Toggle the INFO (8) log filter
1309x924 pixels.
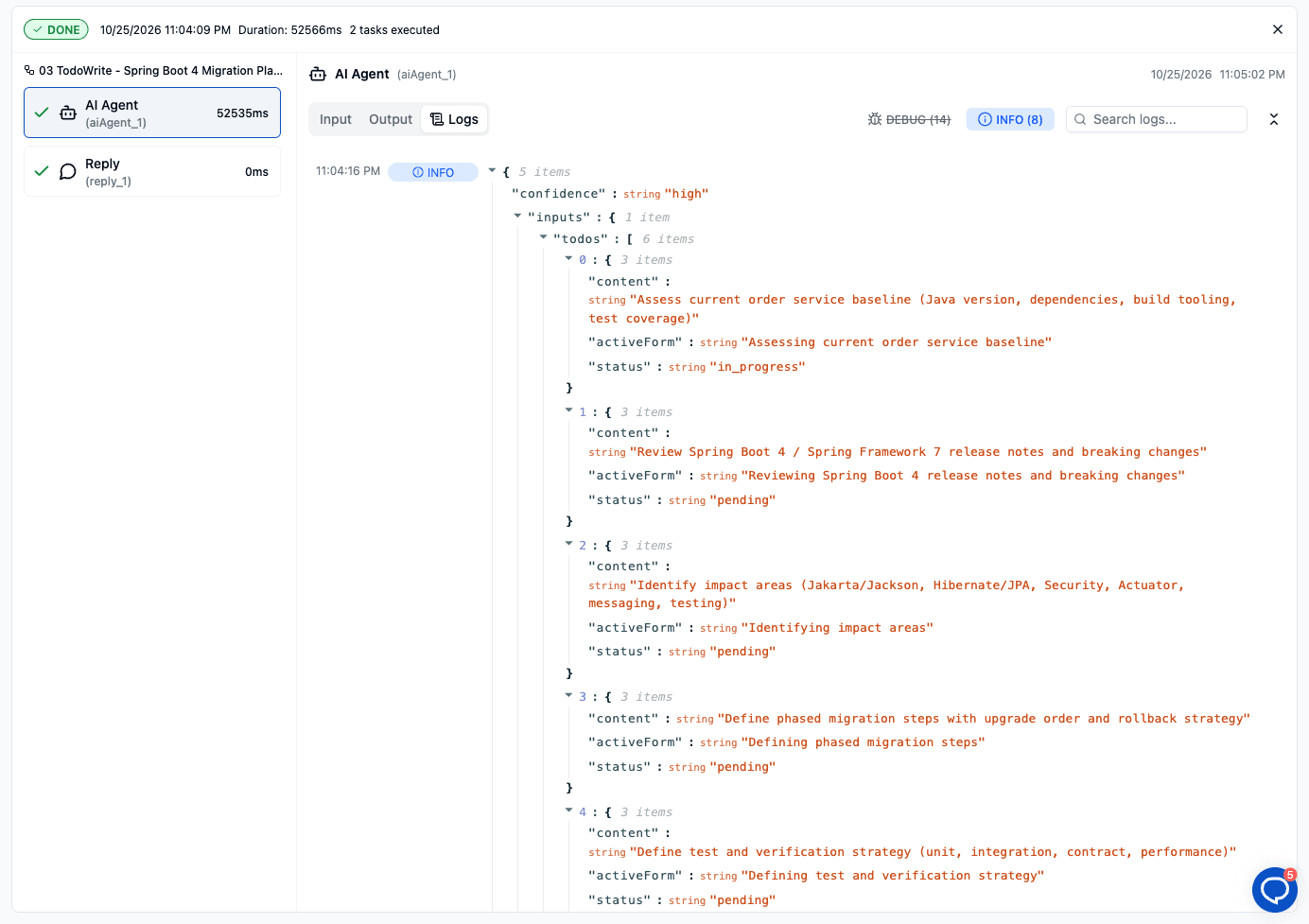pos(1010,119)
